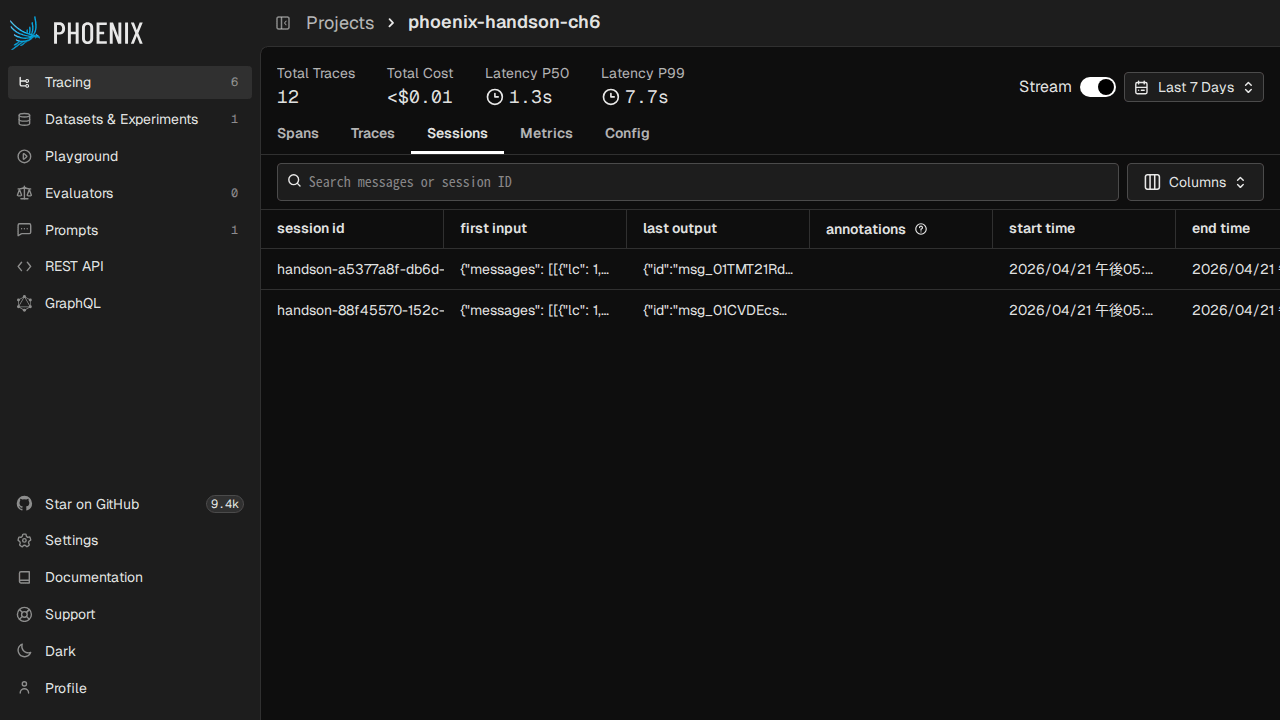Image resolution: width=1280 pixels, height=720 pixels.
Task: Click Star on GitHub
Action: tap(130, 505)
